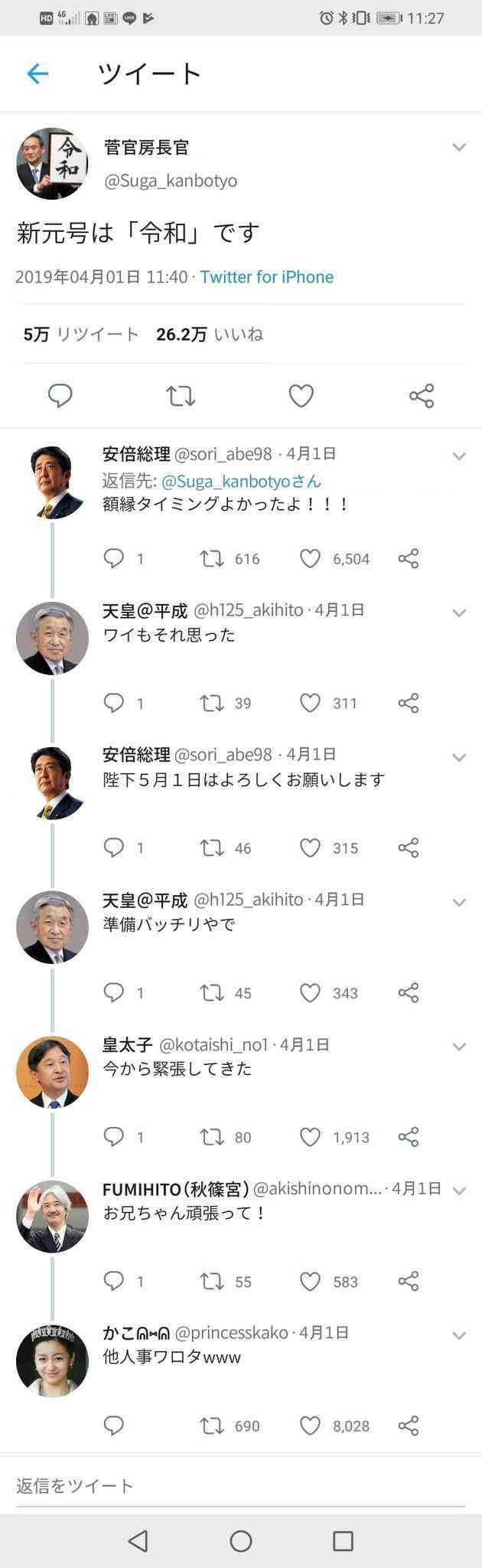Share the お兄ちゃん頑張って reply
Screen dimensions: 482x1568
(409, 1281)
